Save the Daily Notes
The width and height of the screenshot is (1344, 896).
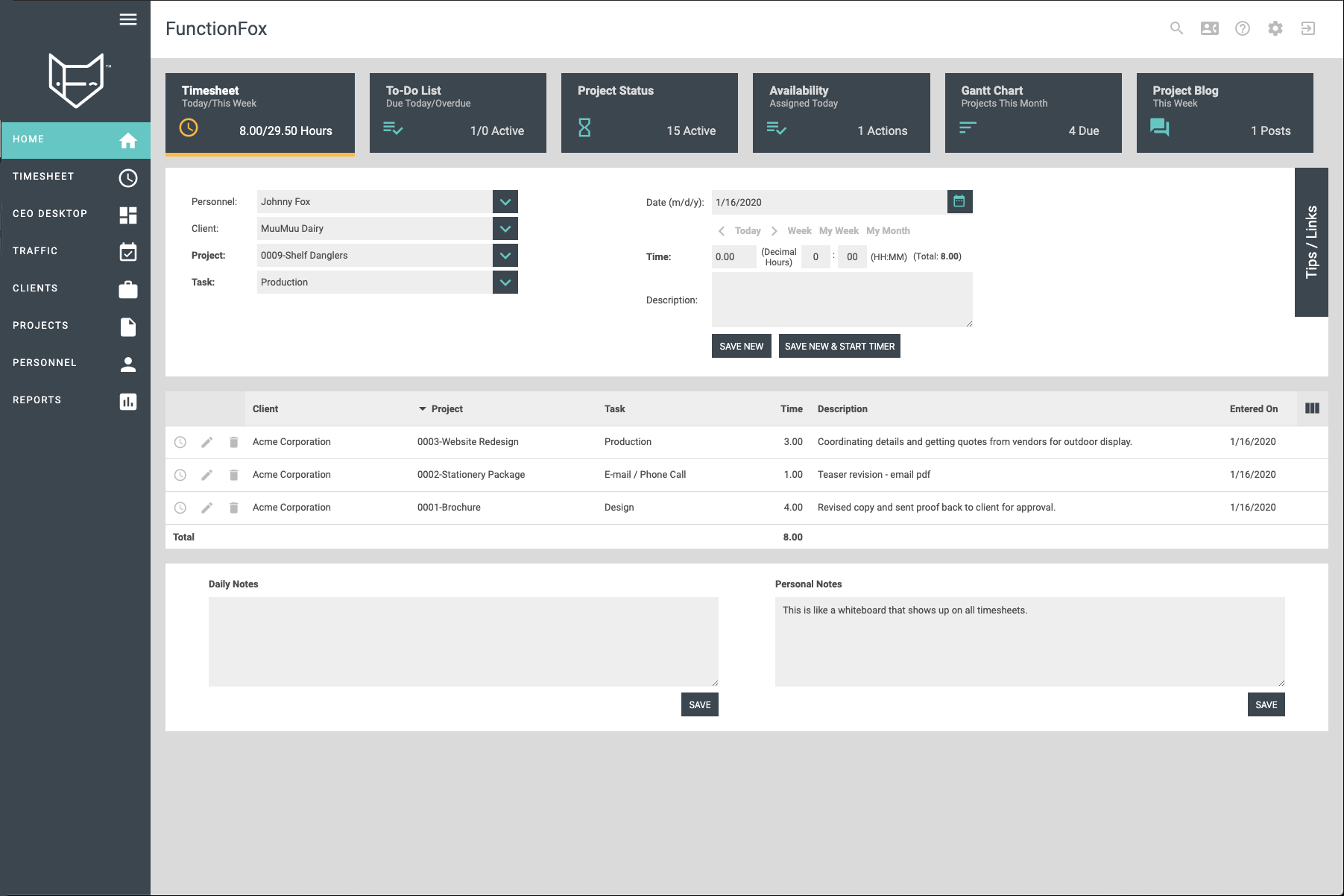[x=700, y=704]
